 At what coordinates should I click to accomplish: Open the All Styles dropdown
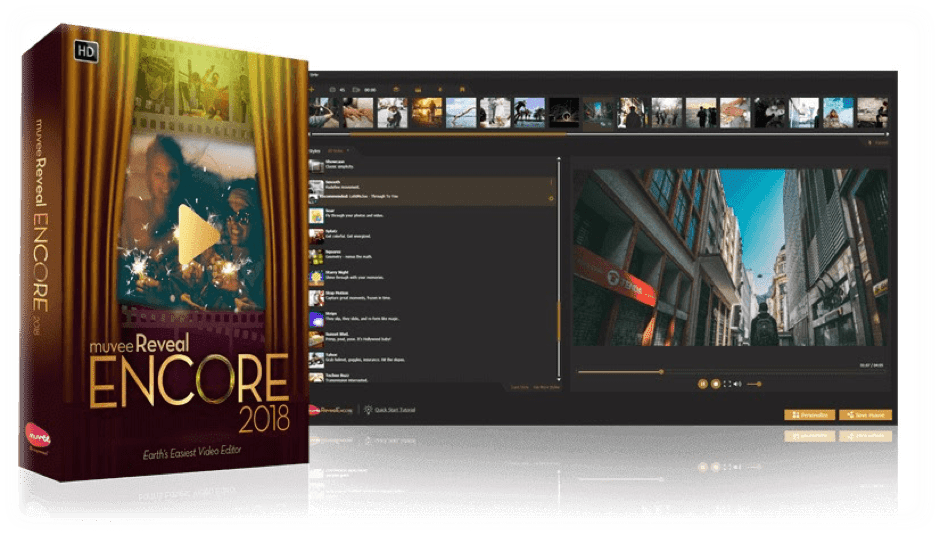[338, 151]
